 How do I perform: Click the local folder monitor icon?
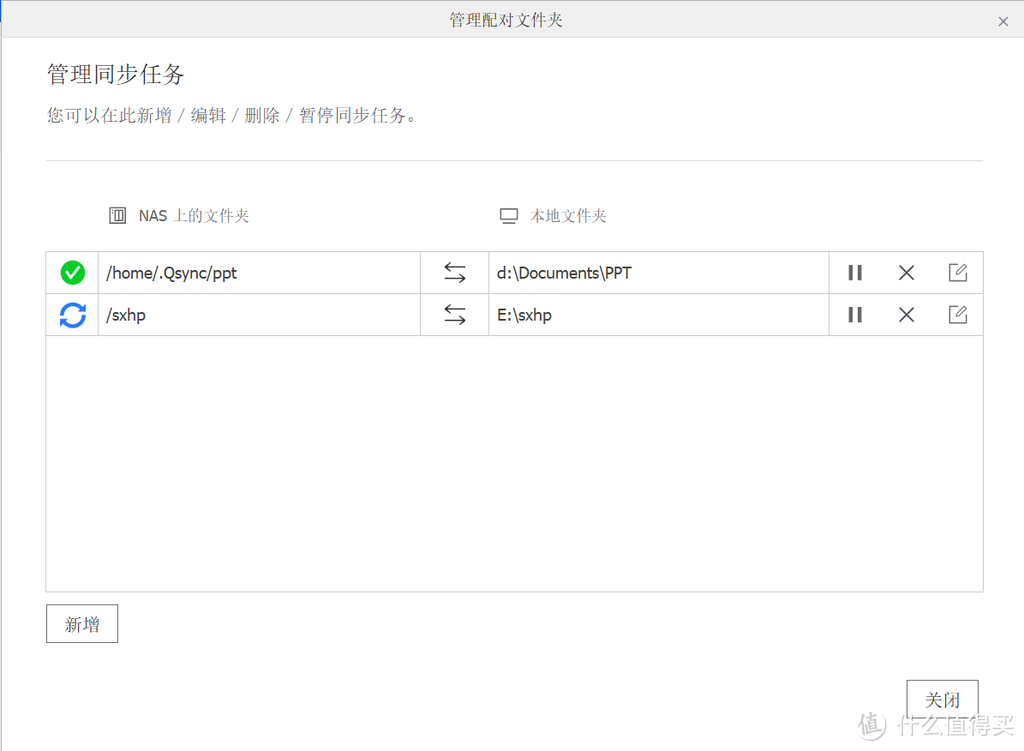click(509, 216)
